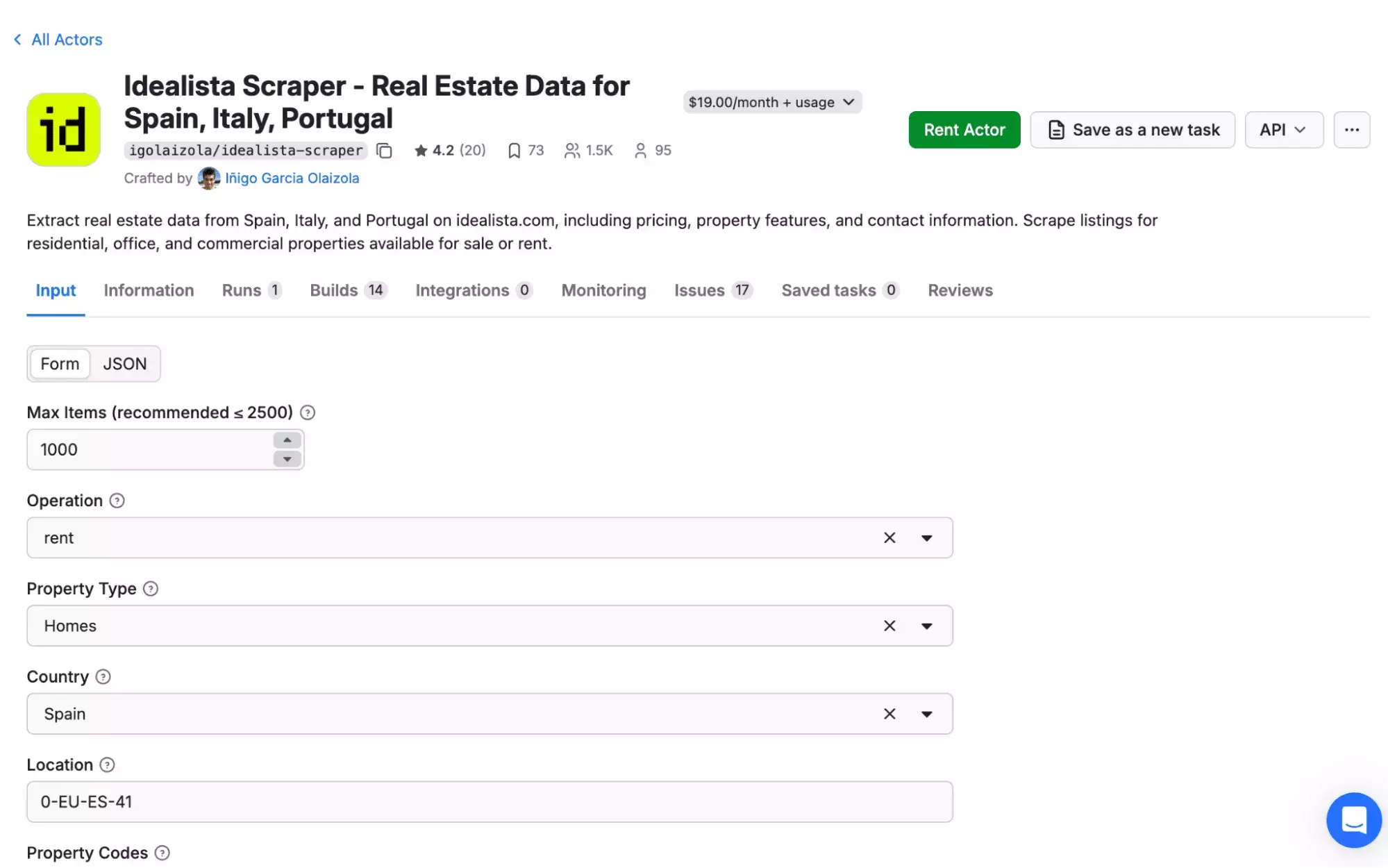The width and height of the screenshot is (1388, 868).
Task: Open Iñigo Garcia Olaizola's profile link
Action: 292,178
